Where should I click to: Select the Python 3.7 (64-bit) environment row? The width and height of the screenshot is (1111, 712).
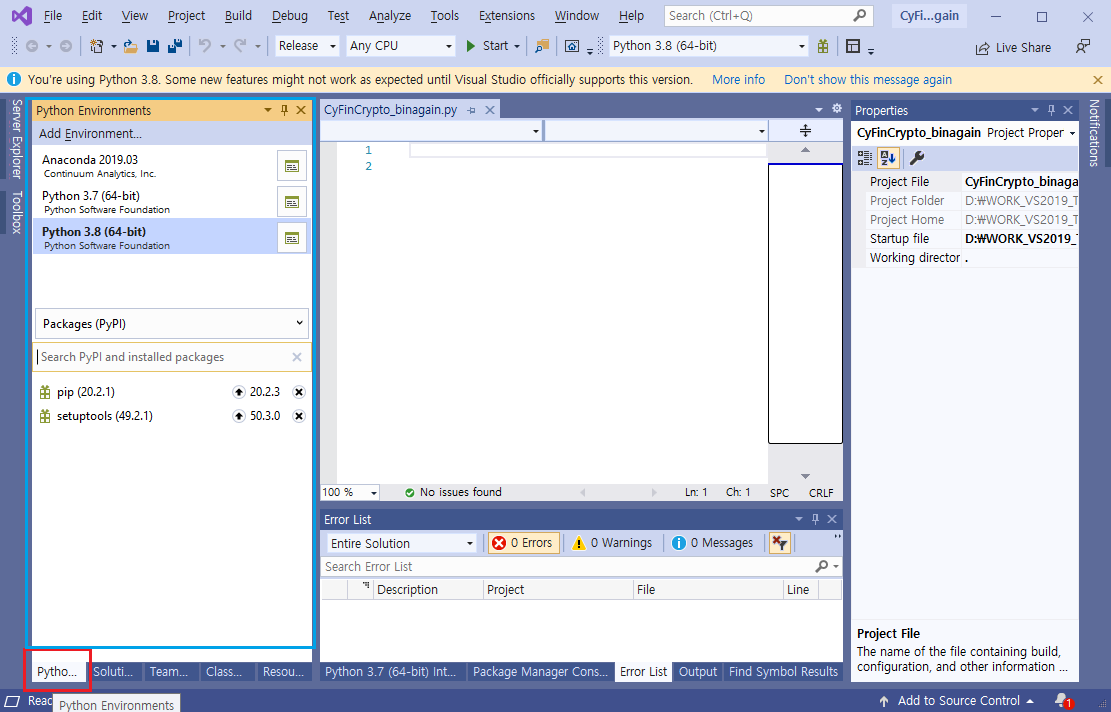[x=154, y=202]
